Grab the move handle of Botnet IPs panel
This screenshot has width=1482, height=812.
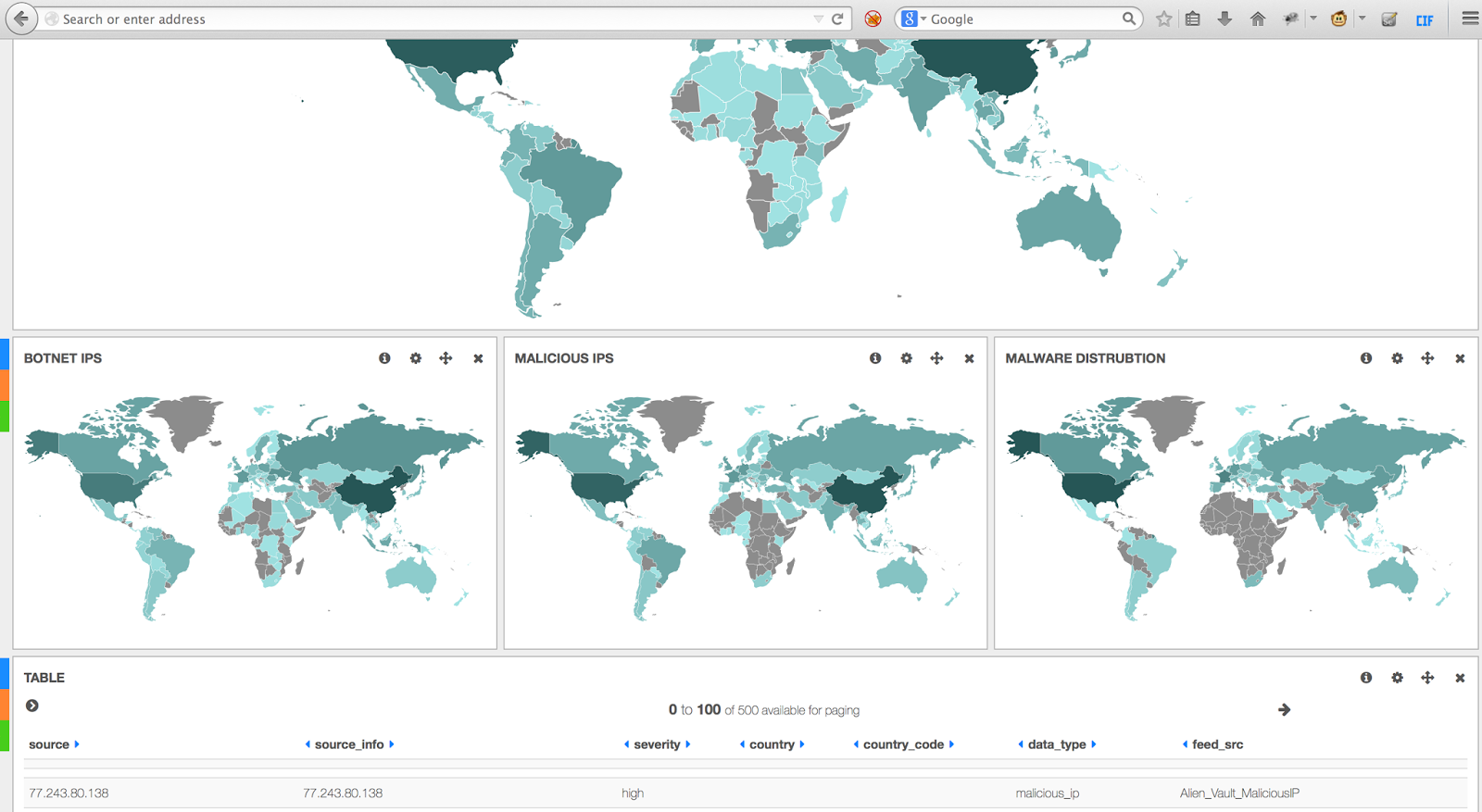[446, 358]
